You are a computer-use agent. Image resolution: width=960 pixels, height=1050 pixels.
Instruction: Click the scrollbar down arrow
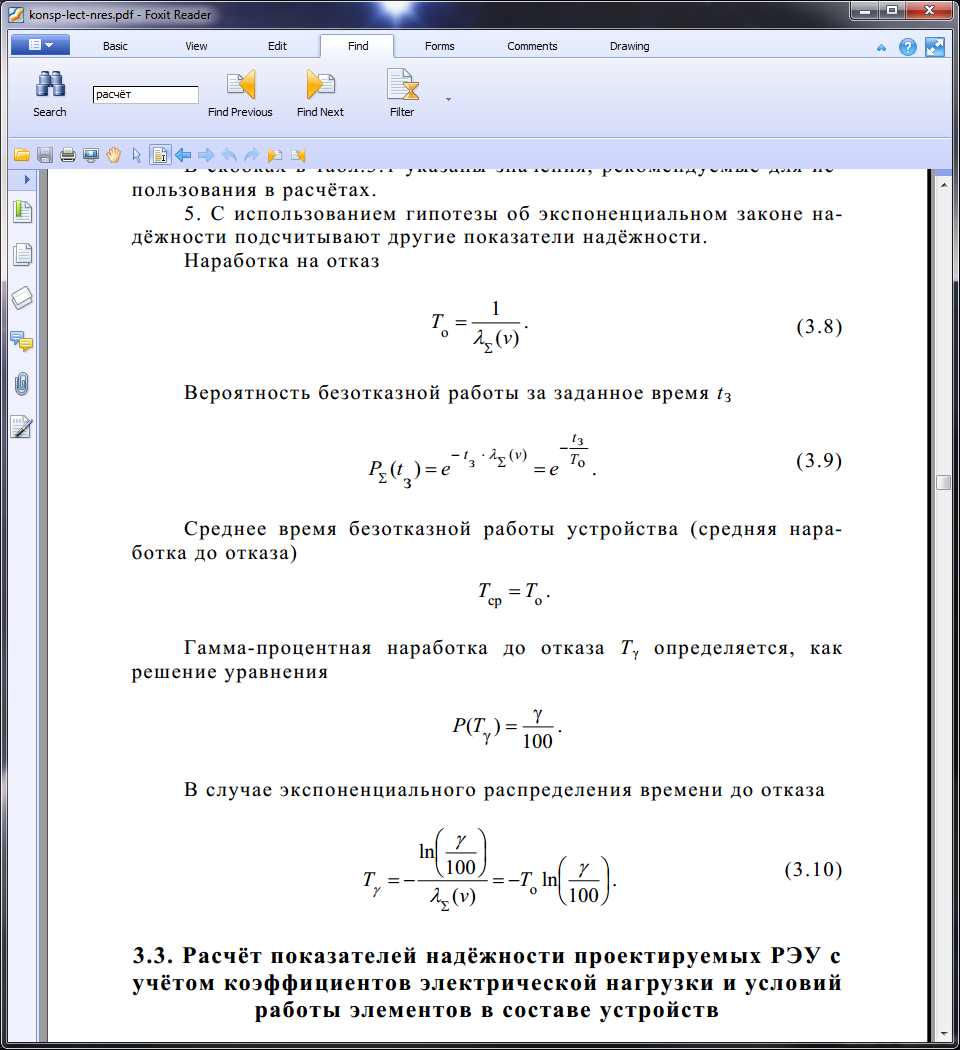[x=943, y=1034]
